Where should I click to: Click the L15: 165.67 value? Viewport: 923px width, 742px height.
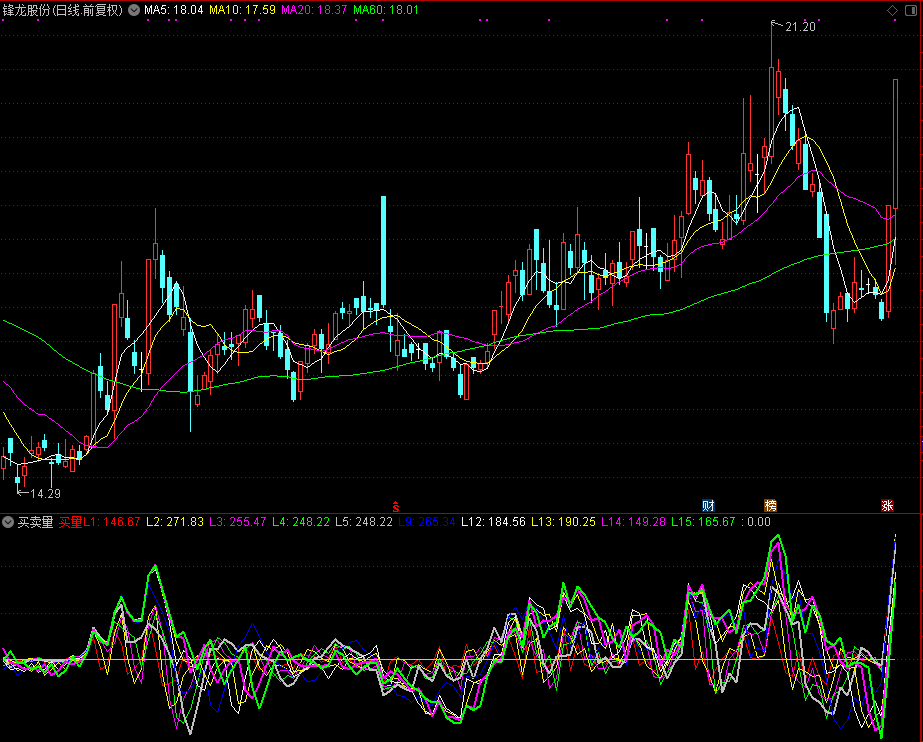tap(703, 522)
